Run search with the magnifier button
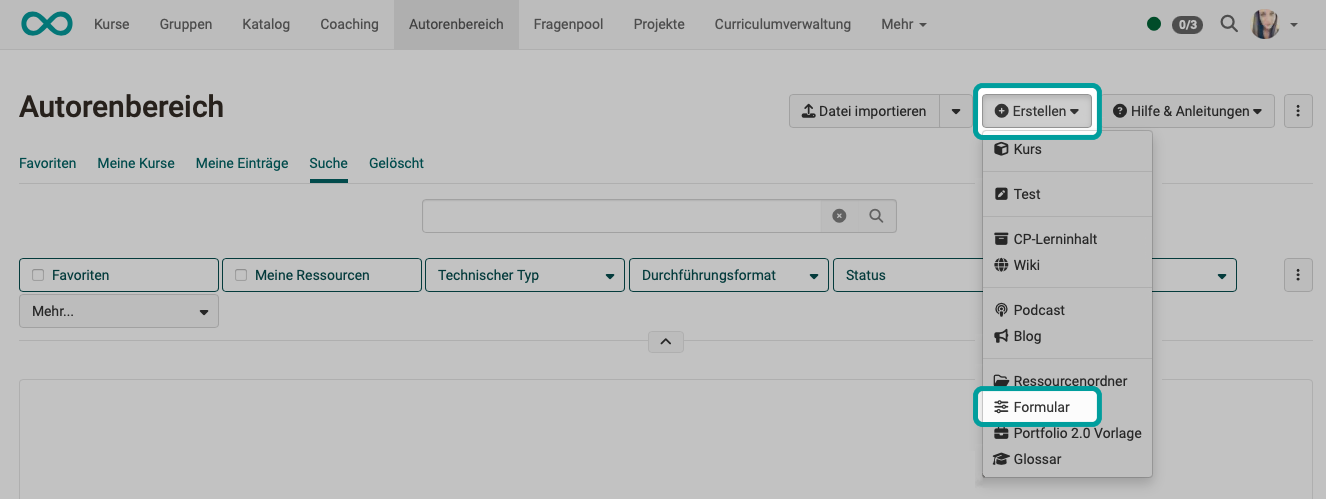 click(876, 215)
